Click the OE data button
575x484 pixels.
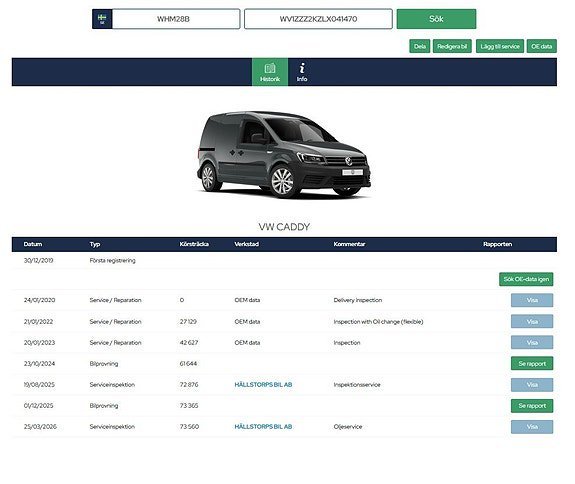(x=542, y=47)
